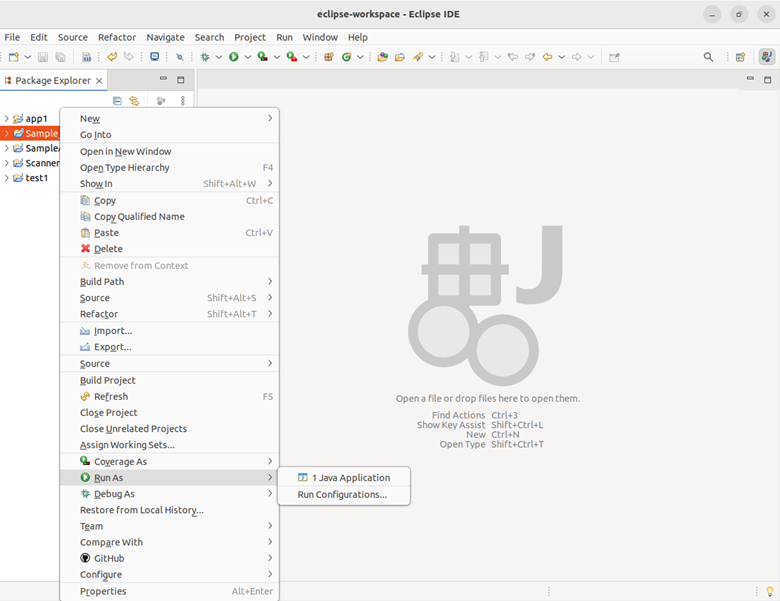This screenshot has height=601, width=780.
Task: Open the Run button dropdown arrow
Action: pos(246,57)
